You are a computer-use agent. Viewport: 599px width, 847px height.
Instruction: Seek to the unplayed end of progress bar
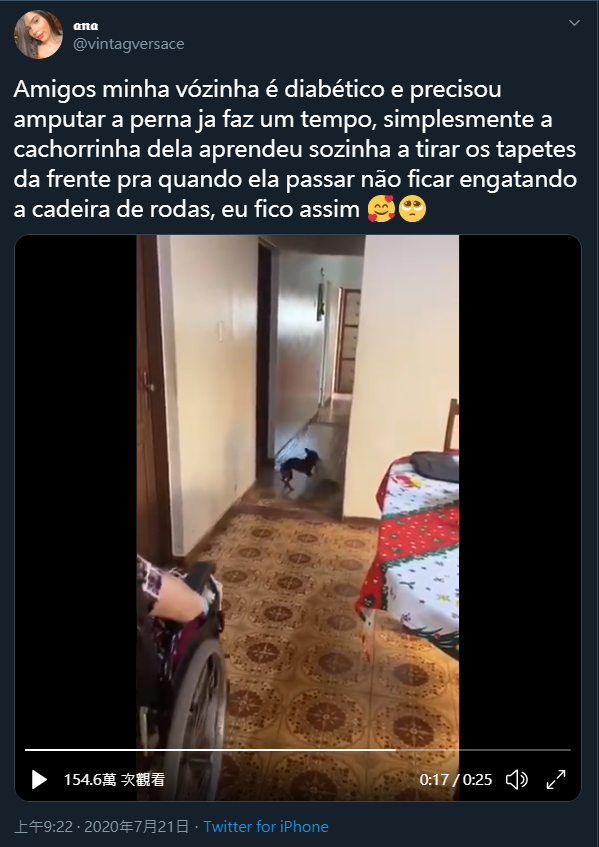pyautogui.click(x=483, y=750)
